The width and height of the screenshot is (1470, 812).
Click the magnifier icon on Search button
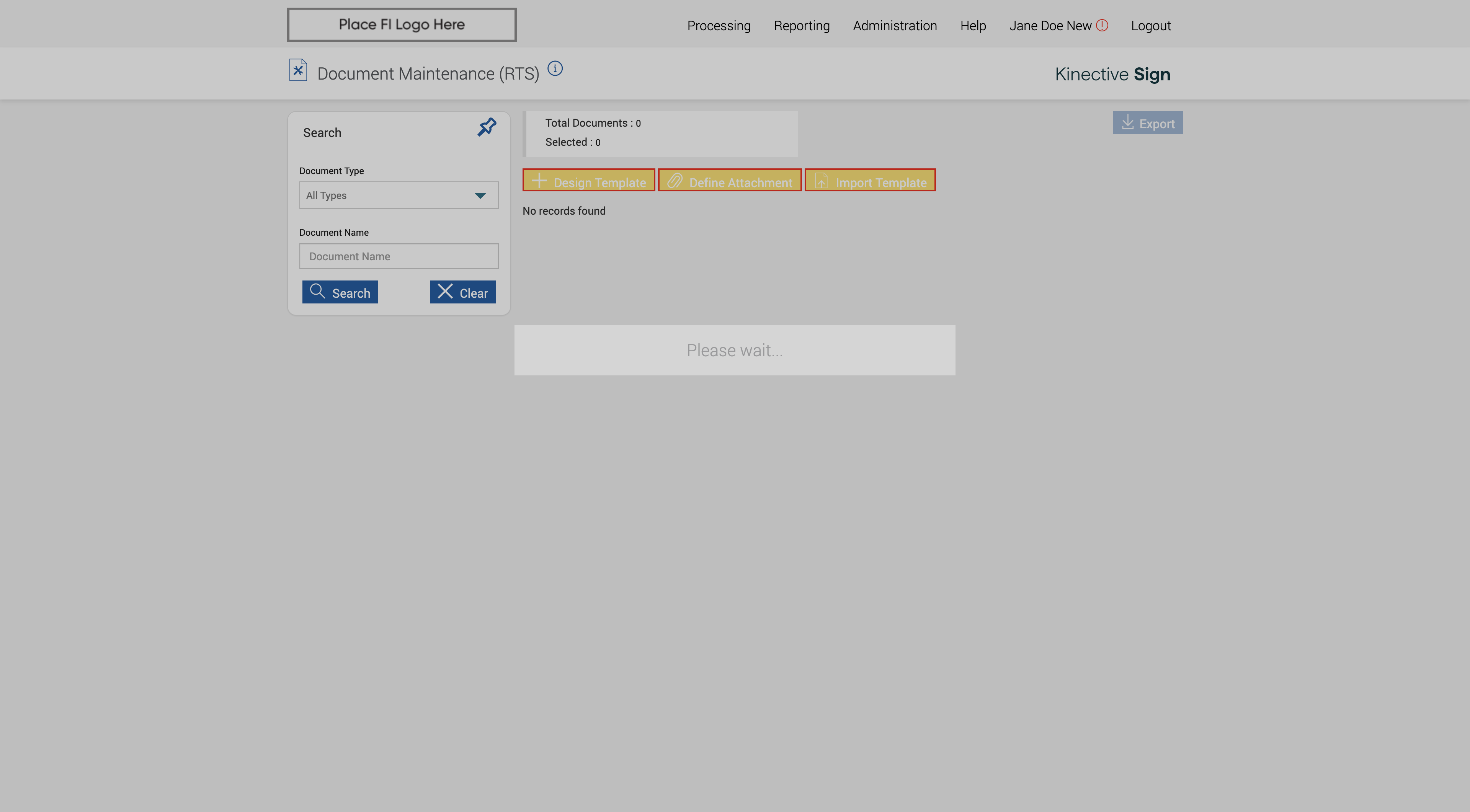click(317, 291)
